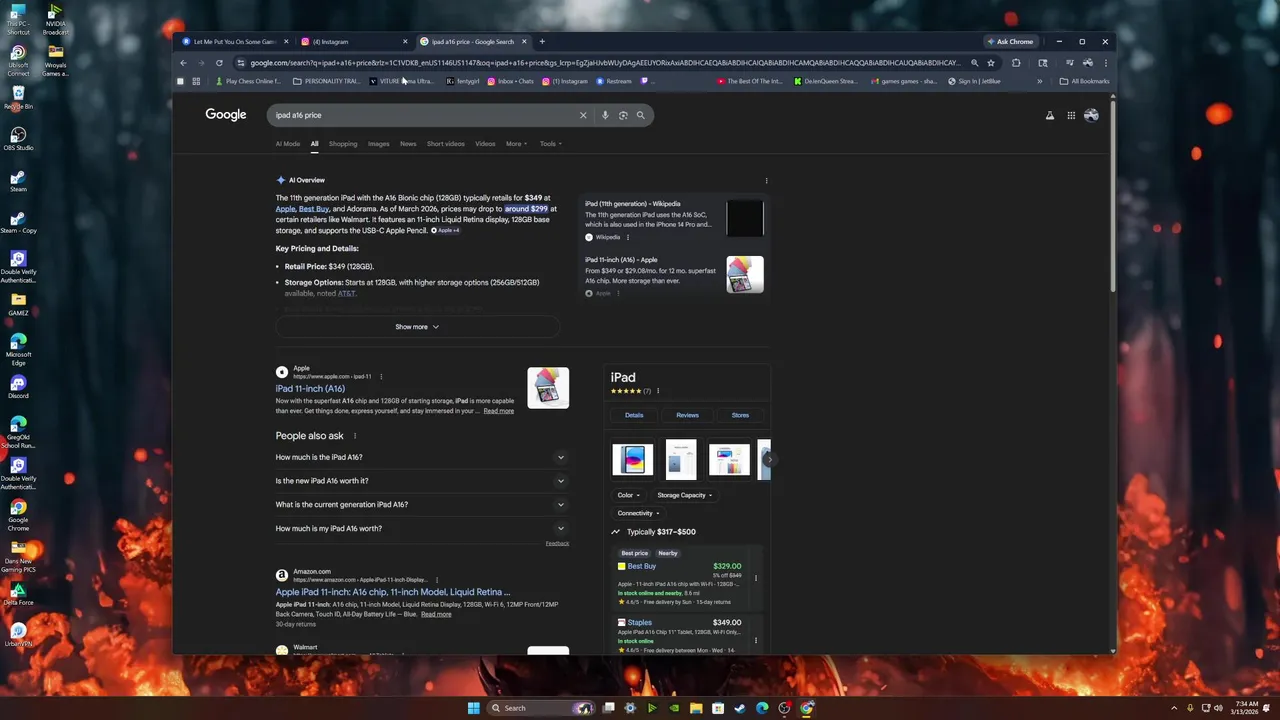The width and height of the screenshot is (1280, 720).
Task: Open AI Overview three-dot options
Action: [x=767, y=181]
